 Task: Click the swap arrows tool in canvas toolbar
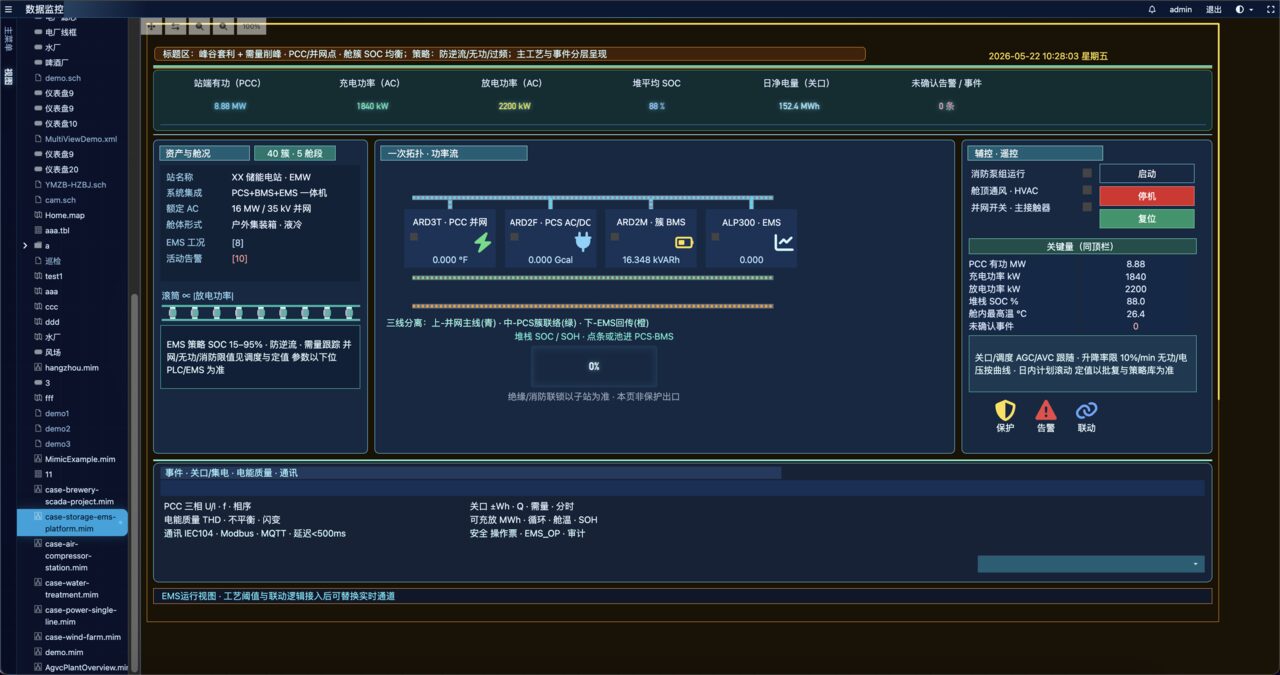[177, 27]
